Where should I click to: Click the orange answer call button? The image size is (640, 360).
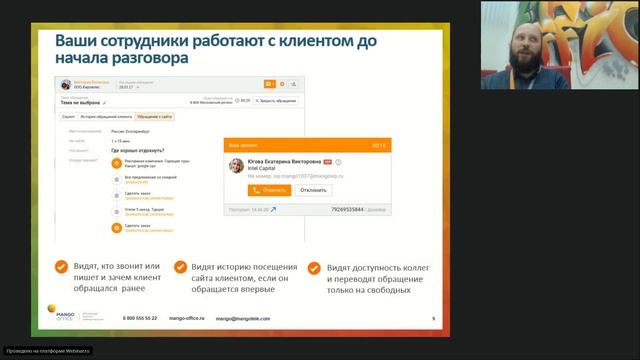(269, 190)
